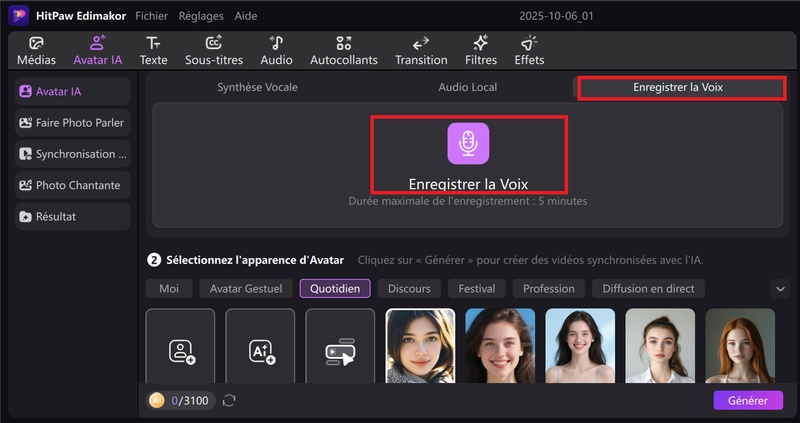Open the Médias toolbar section

click(36, 51)
